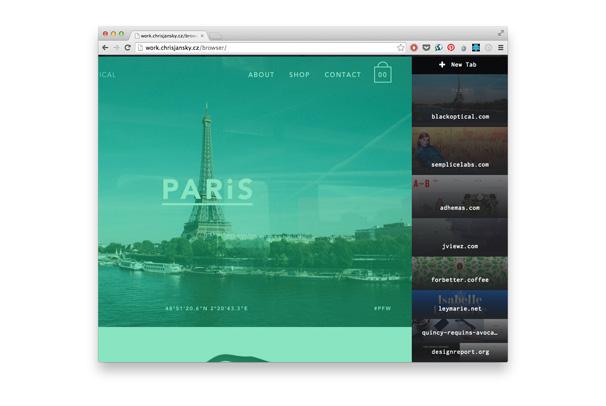
Task: Click the plus icon beside New Tab
Action: pos(443,65)
